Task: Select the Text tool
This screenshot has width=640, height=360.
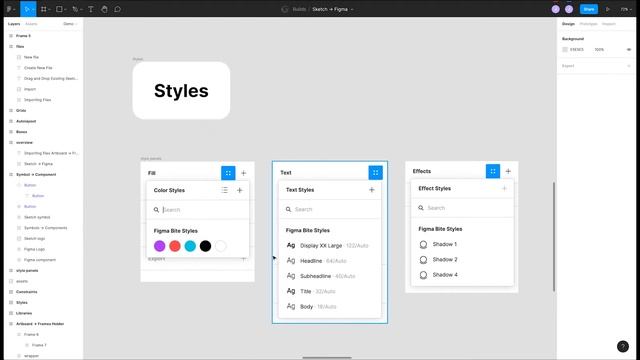Action: point(91,9)
